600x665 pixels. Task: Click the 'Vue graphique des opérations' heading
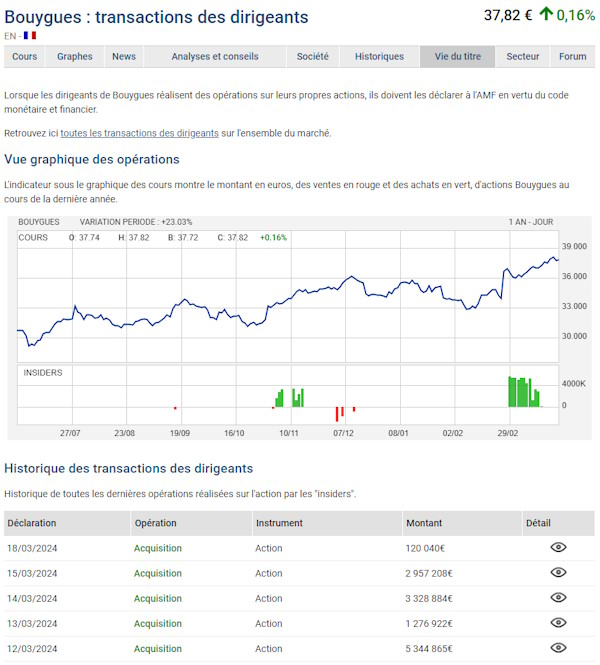click(92, 159)
